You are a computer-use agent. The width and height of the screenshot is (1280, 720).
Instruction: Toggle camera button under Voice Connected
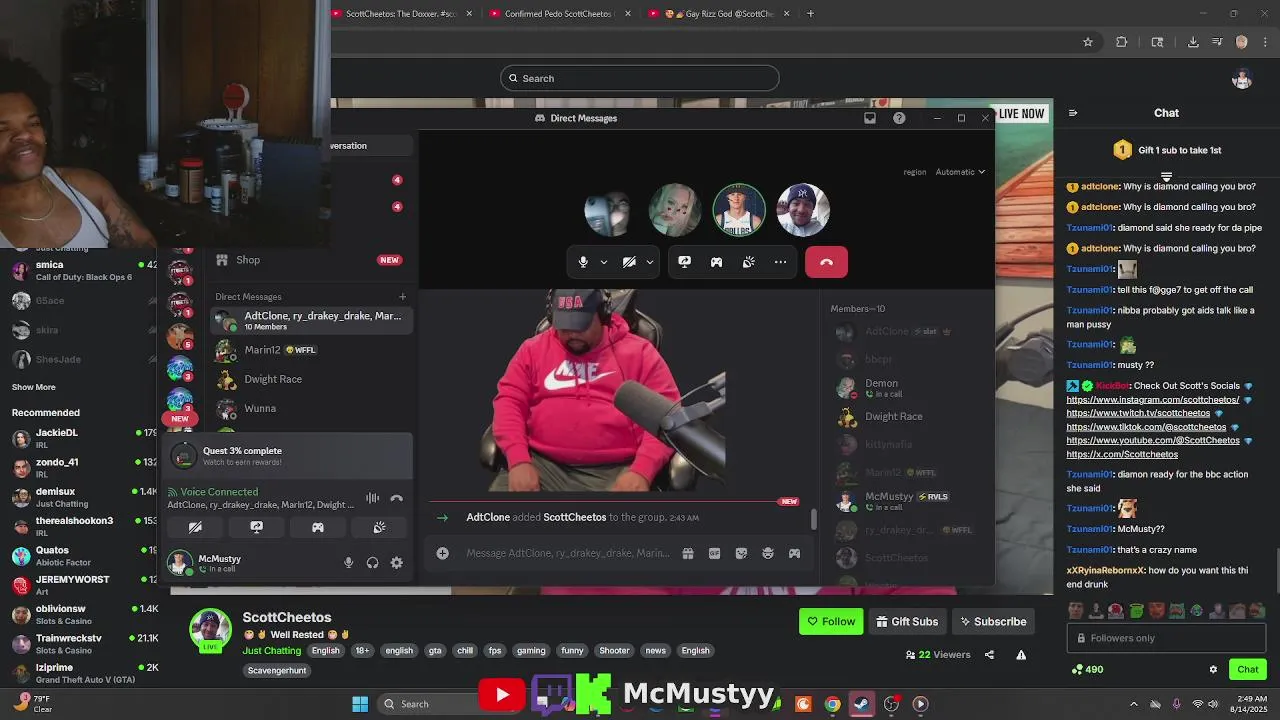point(195,527)
